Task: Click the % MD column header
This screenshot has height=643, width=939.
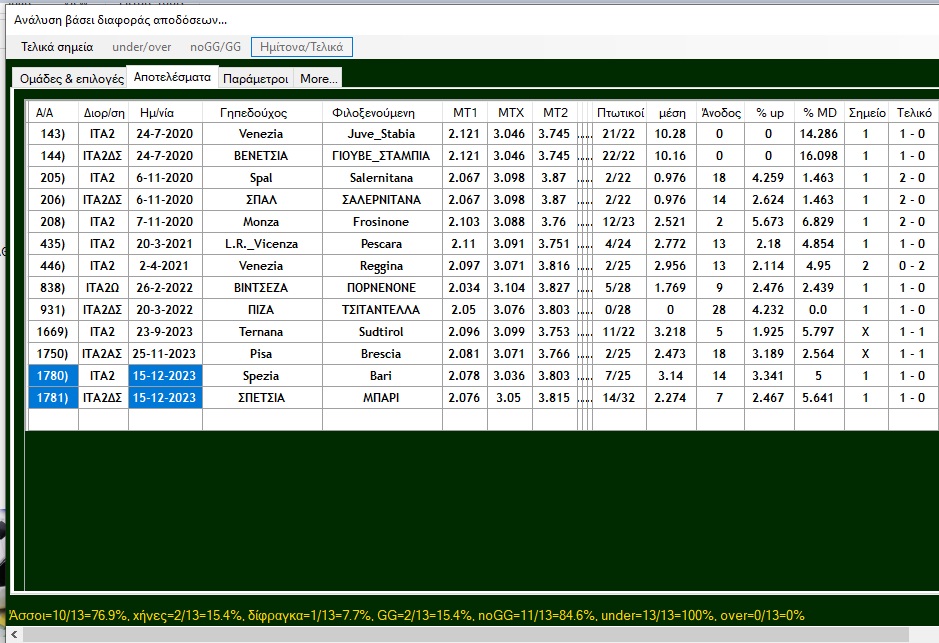Action: point(818,113)
